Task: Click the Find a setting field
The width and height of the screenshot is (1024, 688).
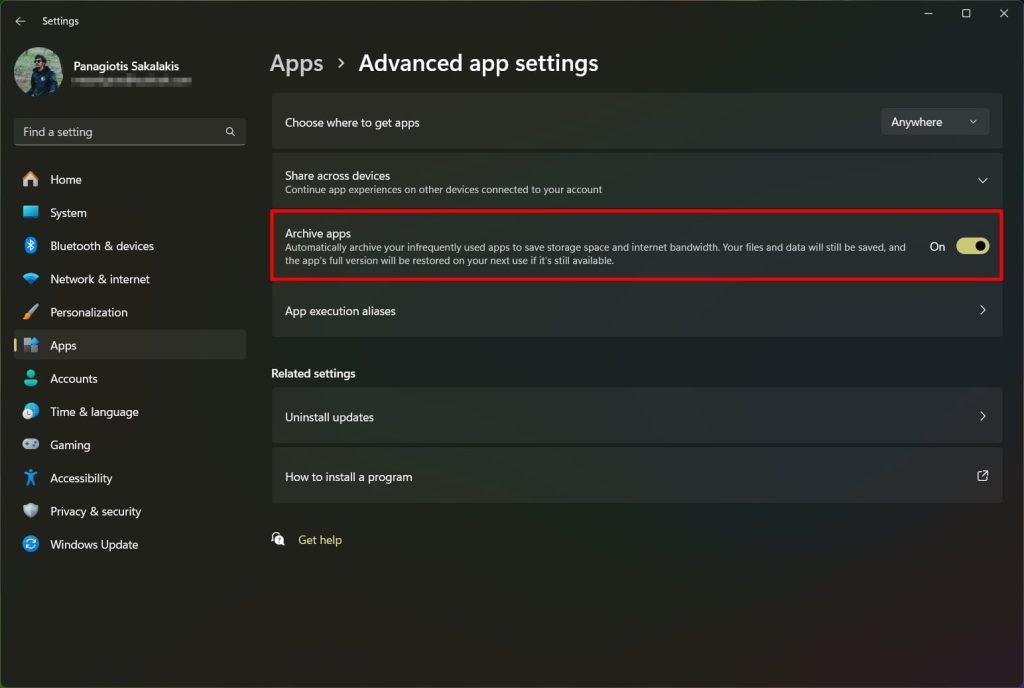Action: [129, 132]
